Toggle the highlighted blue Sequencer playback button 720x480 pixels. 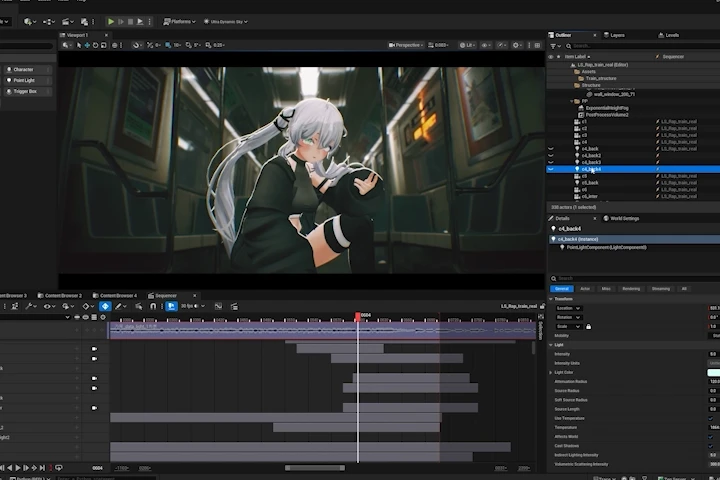click(171, 306)
